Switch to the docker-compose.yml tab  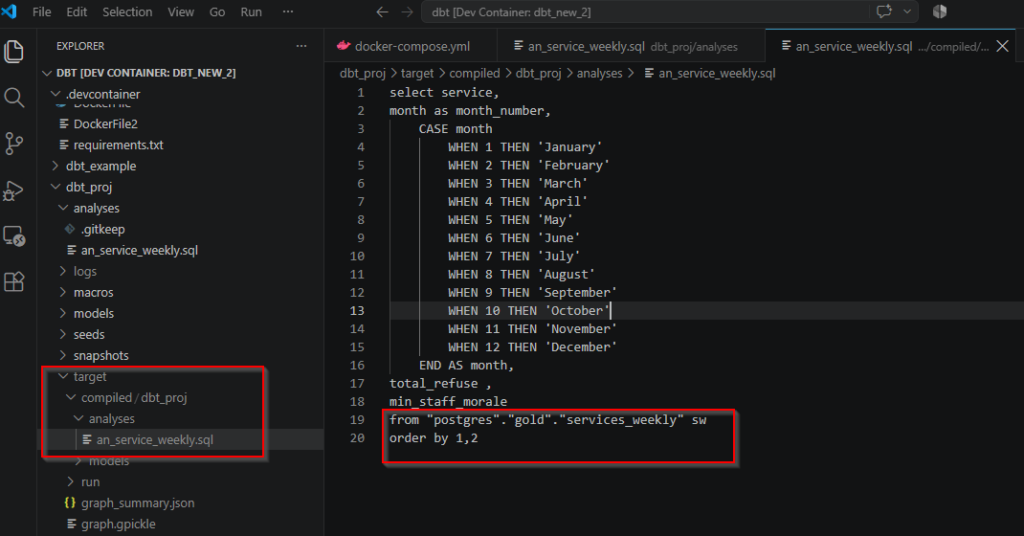click(x=411, y=46)
